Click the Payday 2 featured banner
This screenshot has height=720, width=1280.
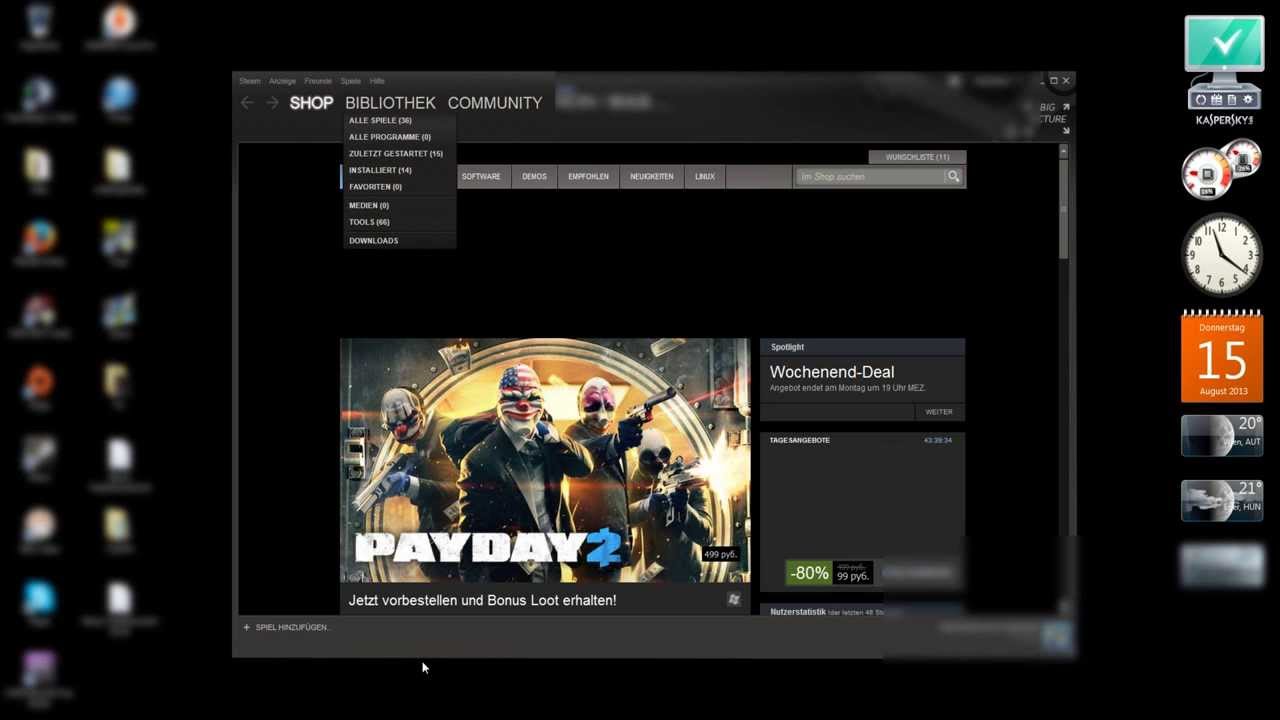[545, 460]
